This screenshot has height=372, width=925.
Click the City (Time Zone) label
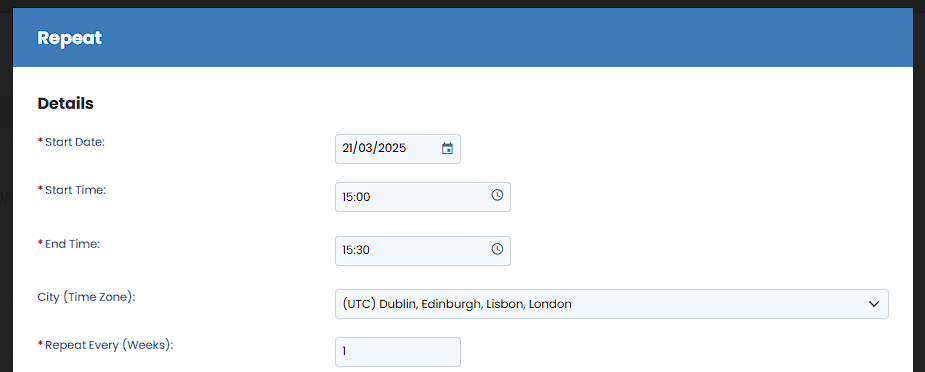pos(86,297)
